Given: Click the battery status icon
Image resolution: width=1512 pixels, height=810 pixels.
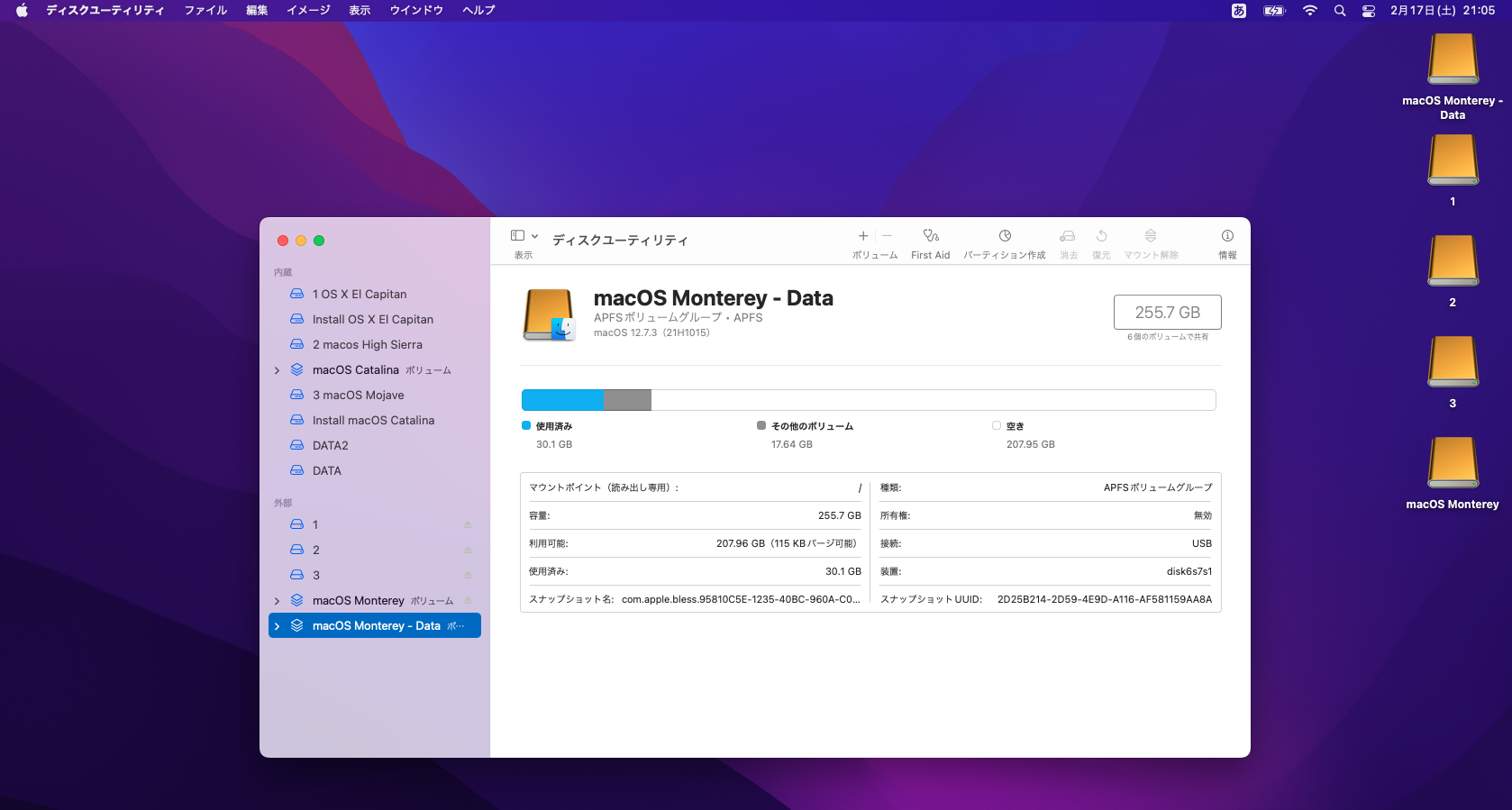Looking at the screenshot, I should coord(1274,11).
